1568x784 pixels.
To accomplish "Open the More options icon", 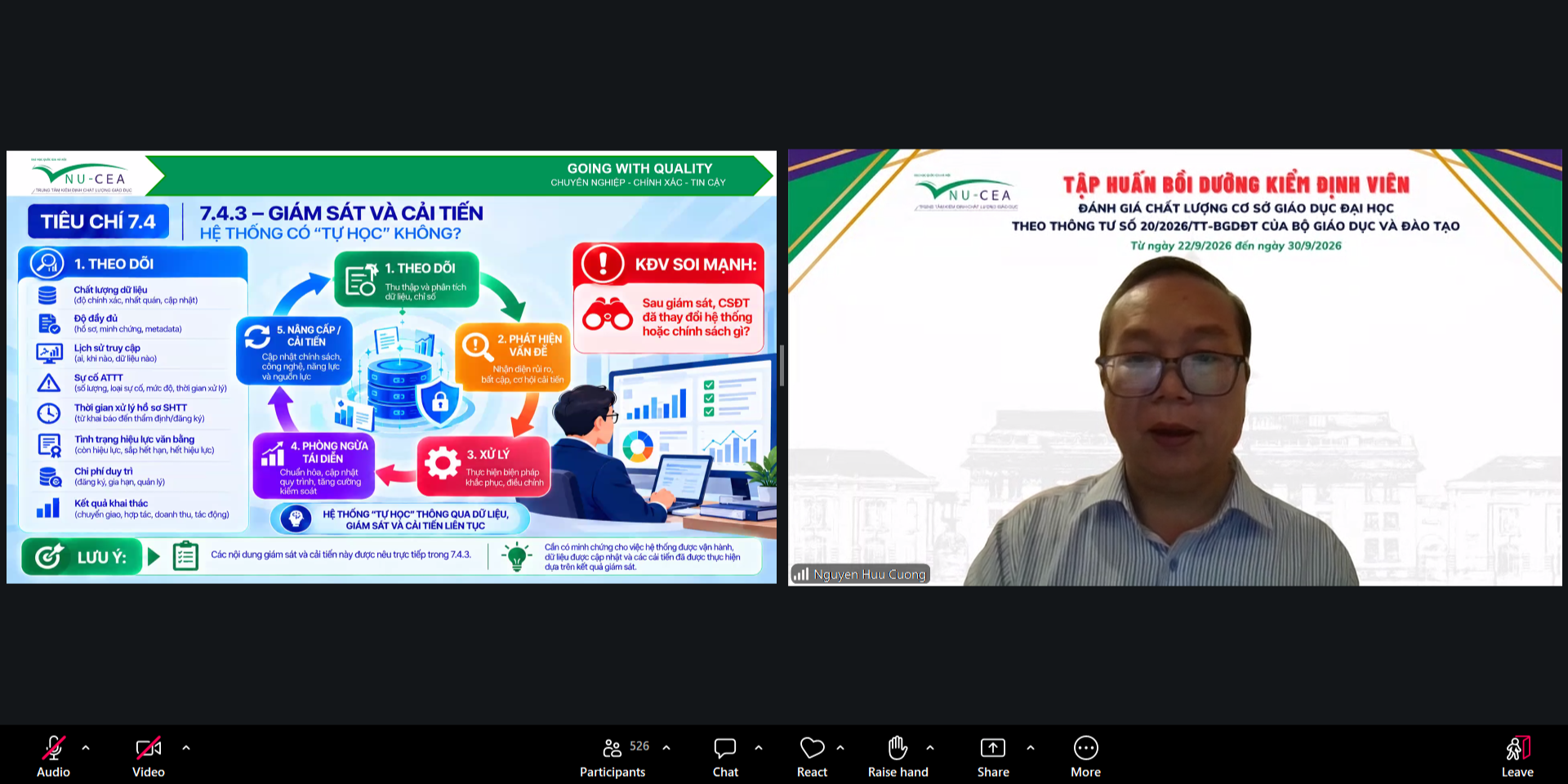I will point(1085,748).
